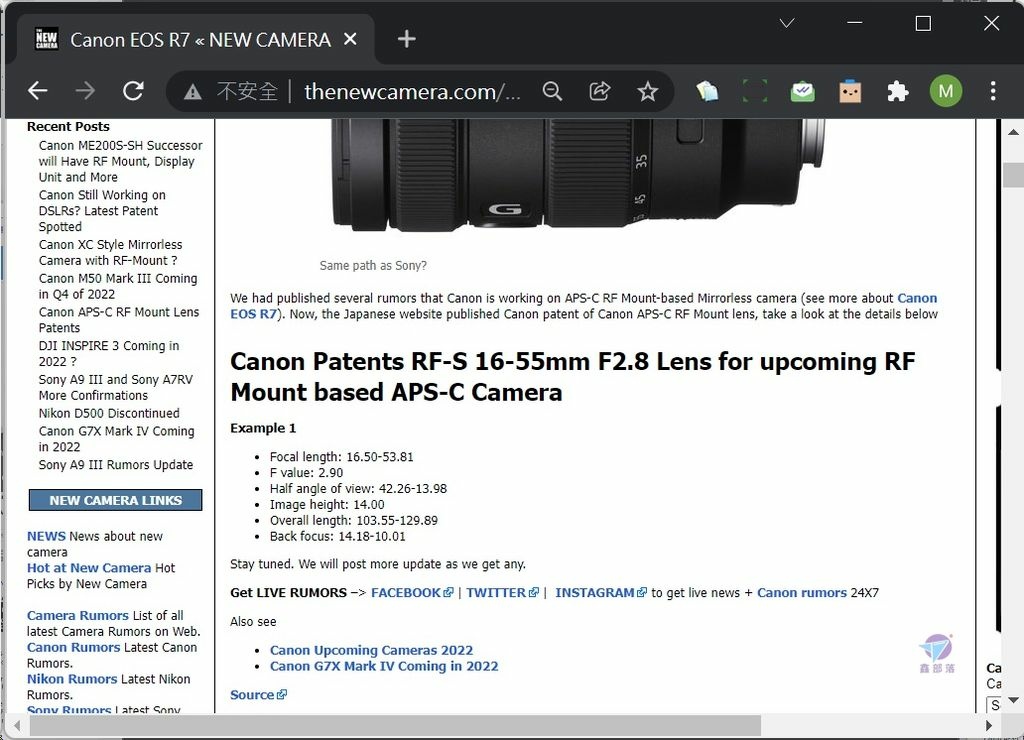Reload the current page

(x=133, y=91)
